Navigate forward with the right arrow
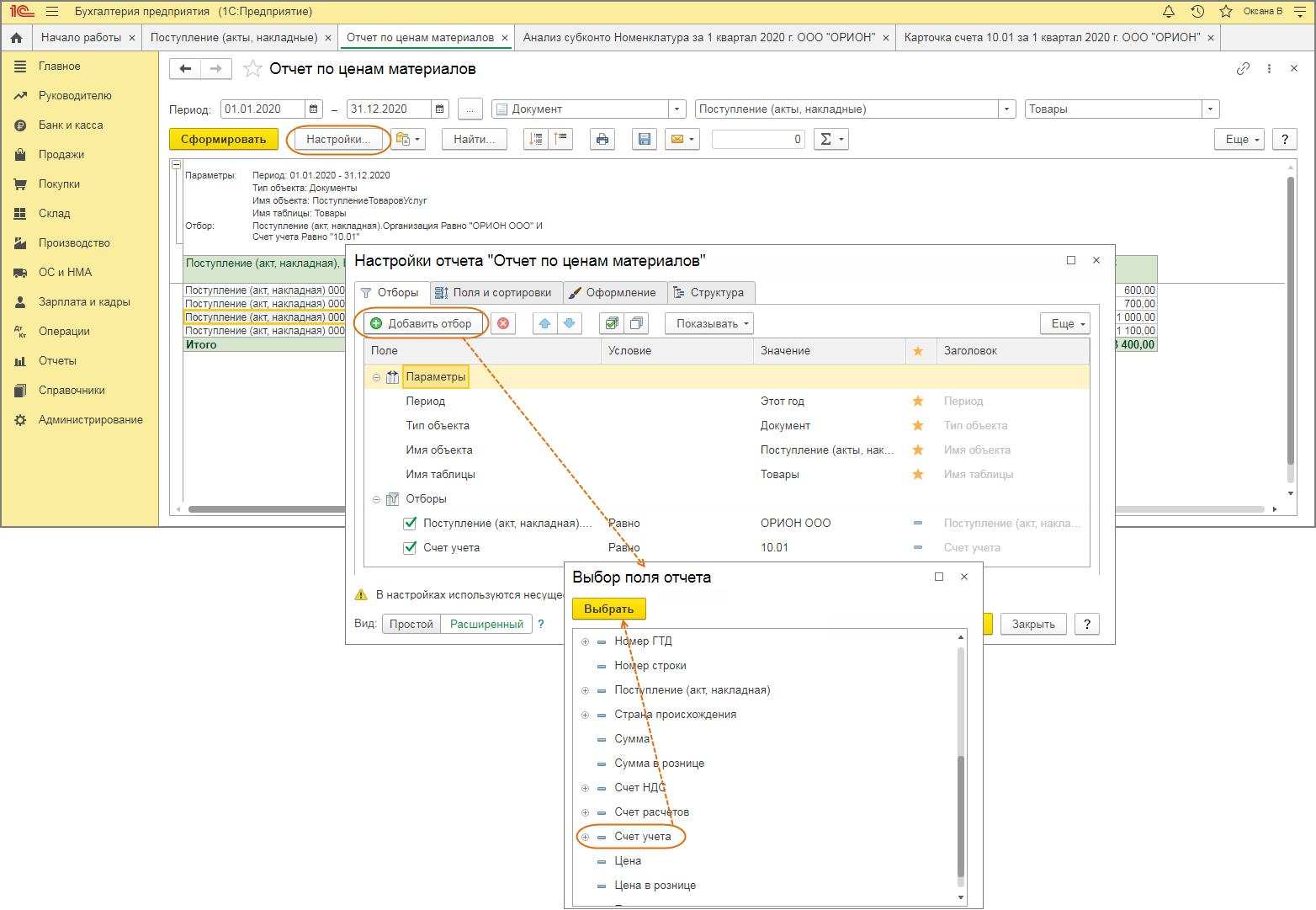Viewport: 1316px width, 910px height. click(216, 69)
